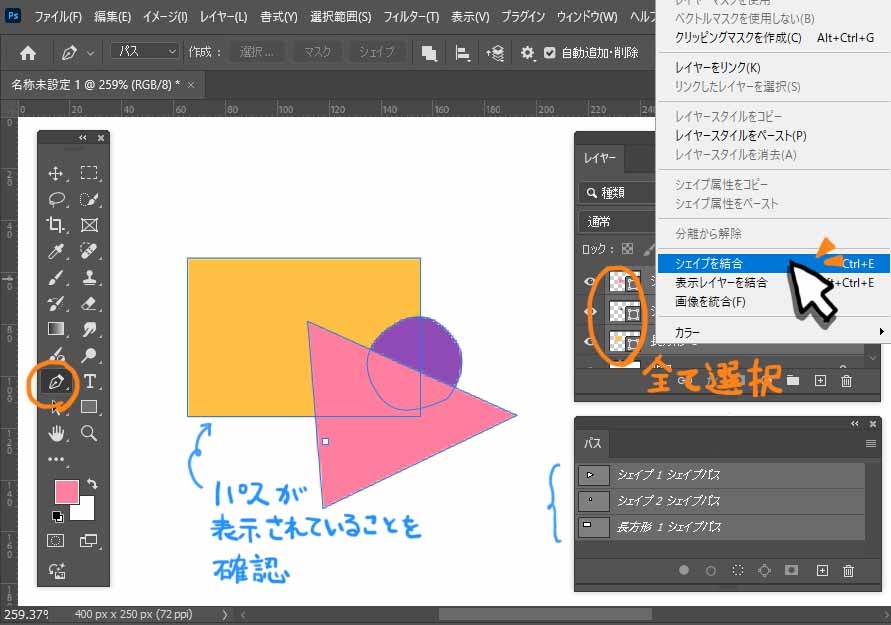This screenshot has height=625, width=891.
Task: Click the Eyedropper tool
Action: [56, 251]
